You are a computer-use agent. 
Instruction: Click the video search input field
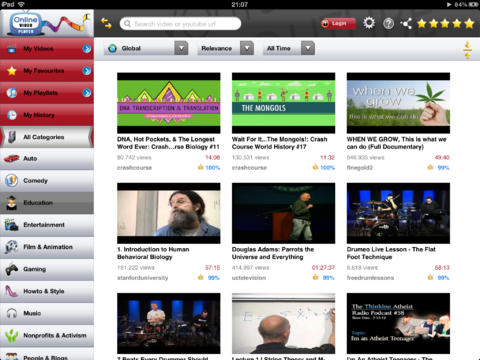coord(180,24)
